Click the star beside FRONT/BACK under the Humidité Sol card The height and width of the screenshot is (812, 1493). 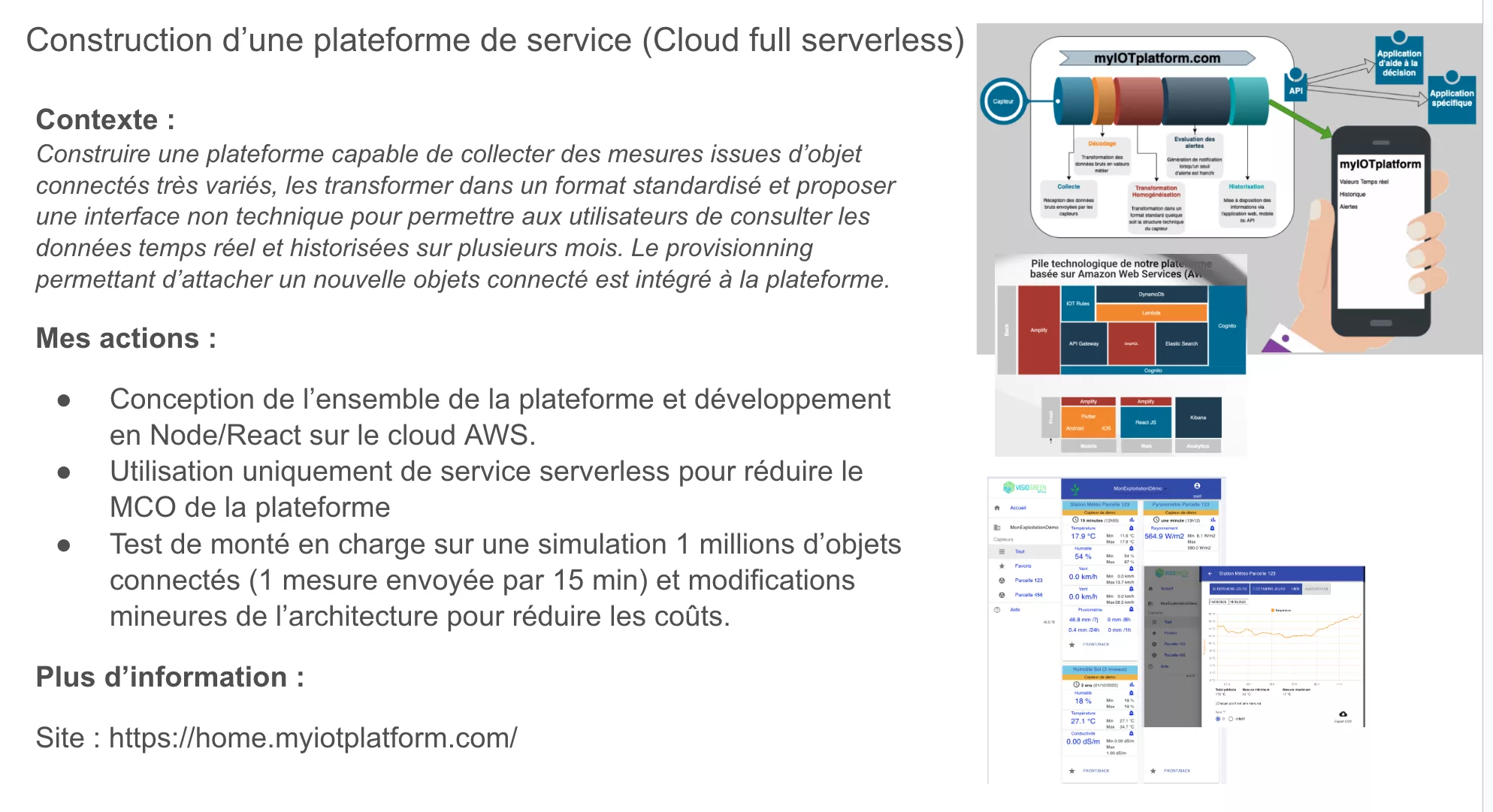(1071, 771)
